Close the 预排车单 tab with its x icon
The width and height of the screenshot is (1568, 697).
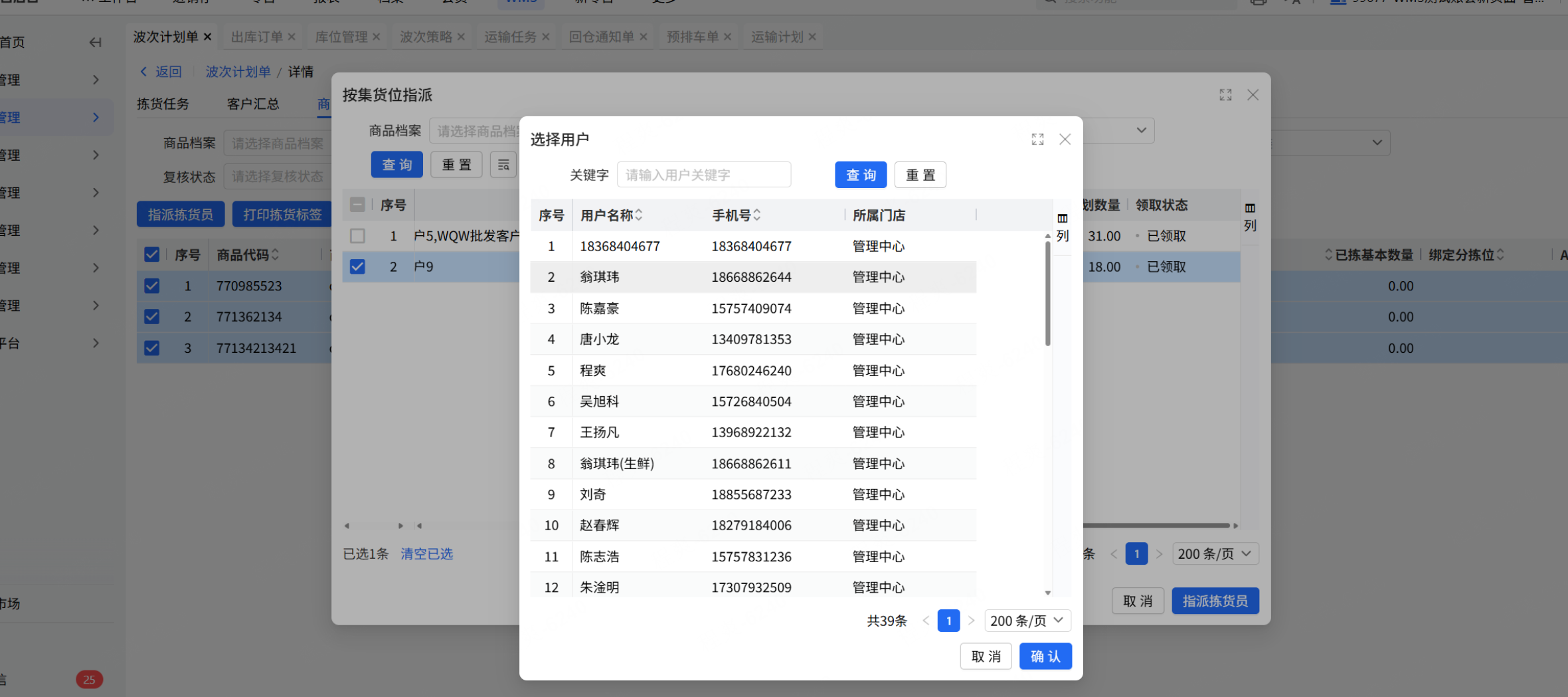[728, 37]
